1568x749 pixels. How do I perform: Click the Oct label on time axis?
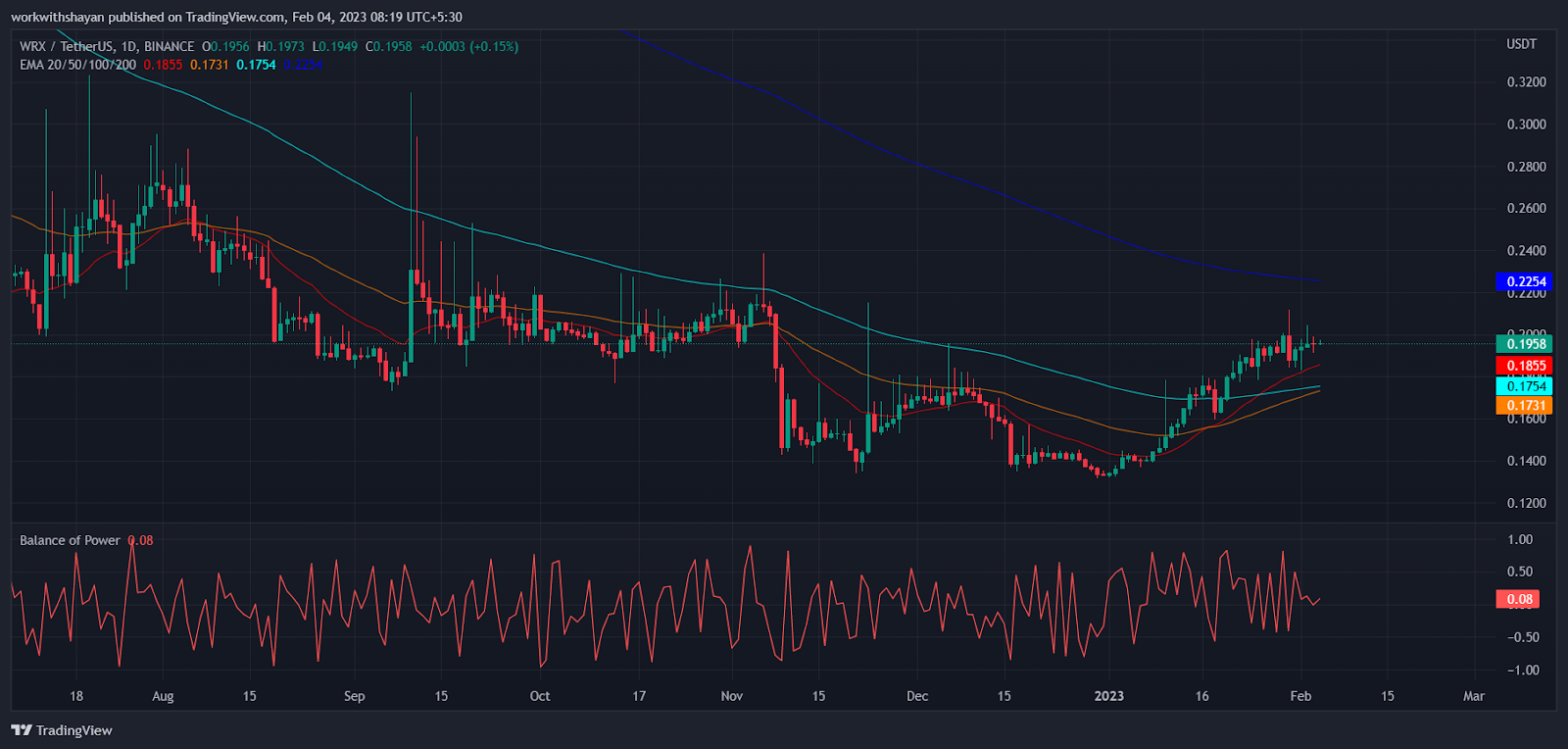tap(540, 696)
